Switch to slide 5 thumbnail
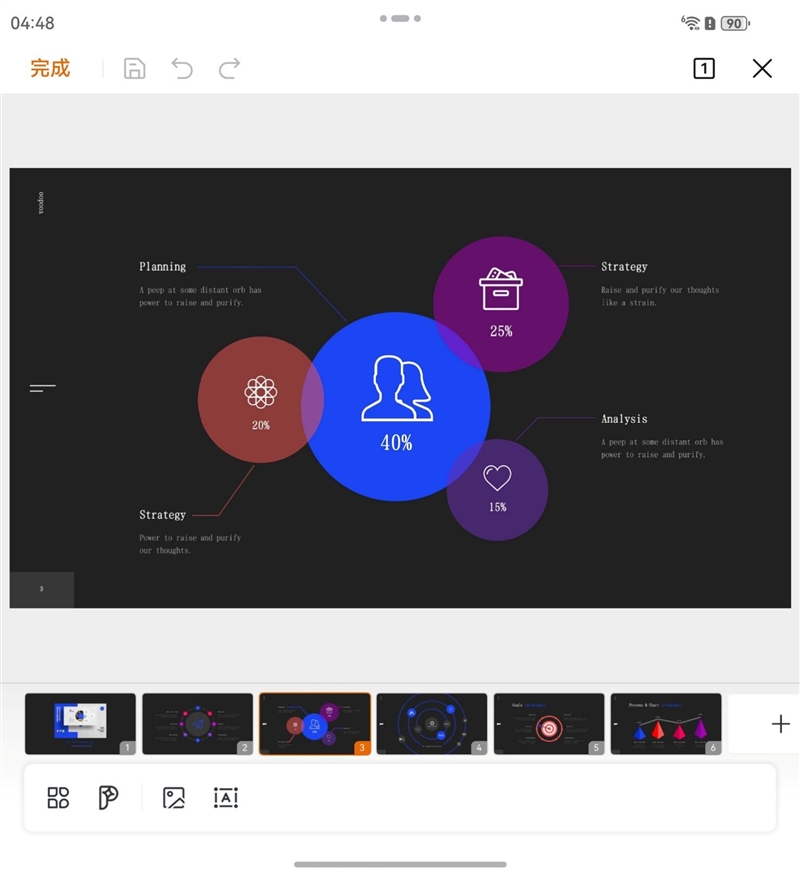This screenshot has height=874, width=800. pos(549,723)
